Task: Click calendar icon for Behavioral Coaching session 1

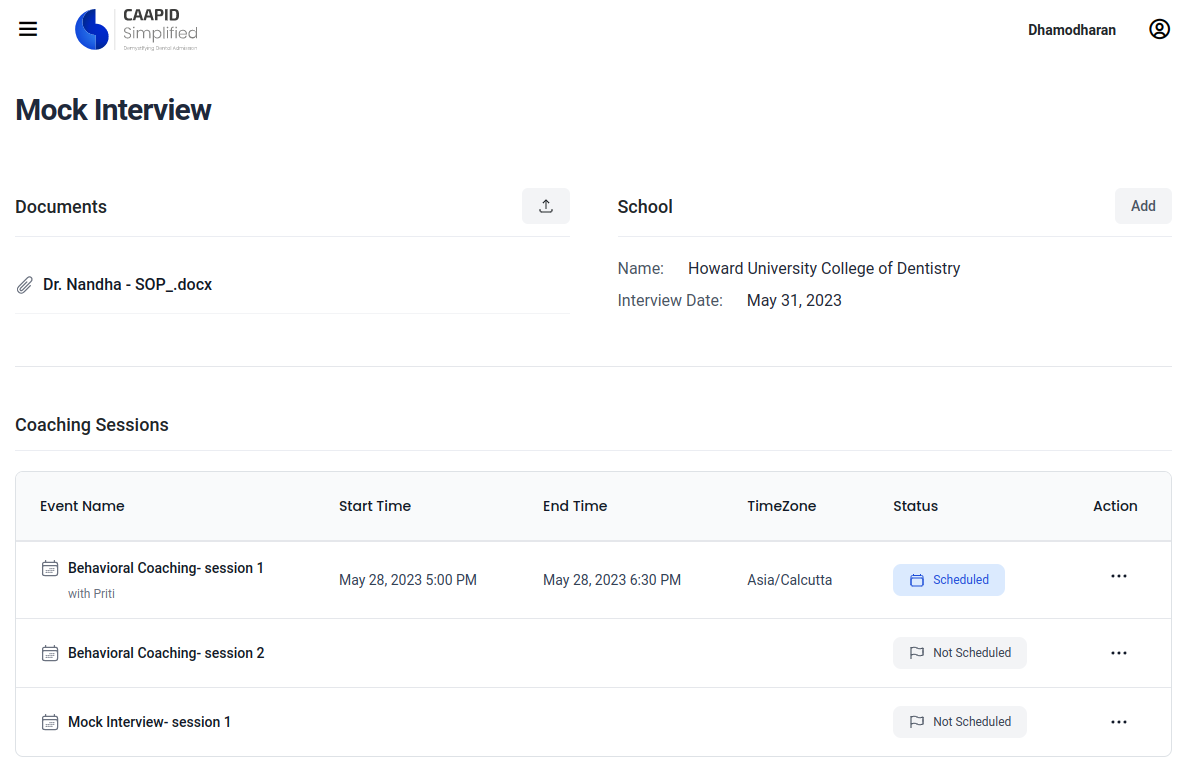Action: click(50, 568)
